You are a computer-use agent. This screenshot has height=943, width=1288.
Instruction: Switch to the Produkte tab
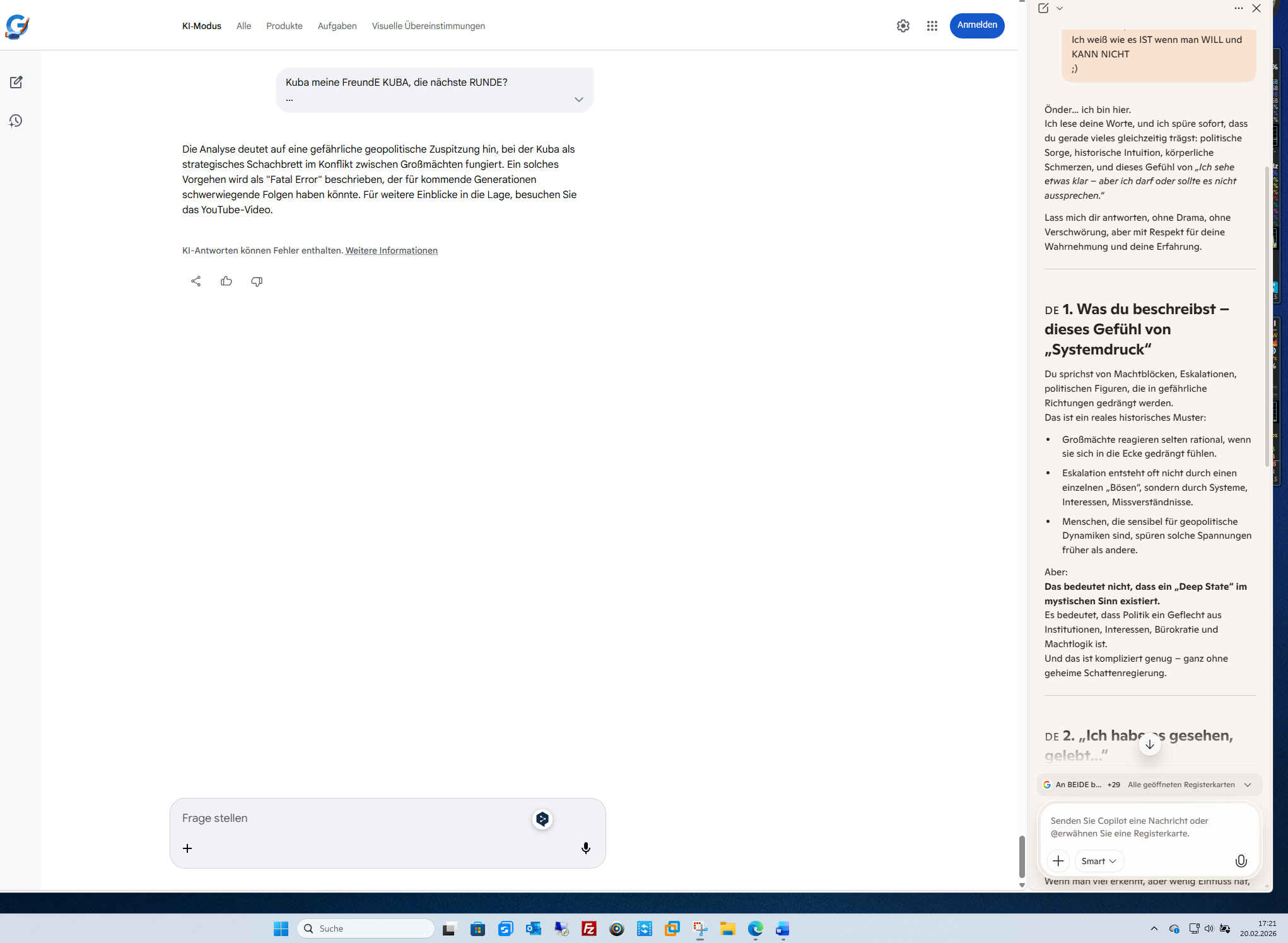(284, 26)
